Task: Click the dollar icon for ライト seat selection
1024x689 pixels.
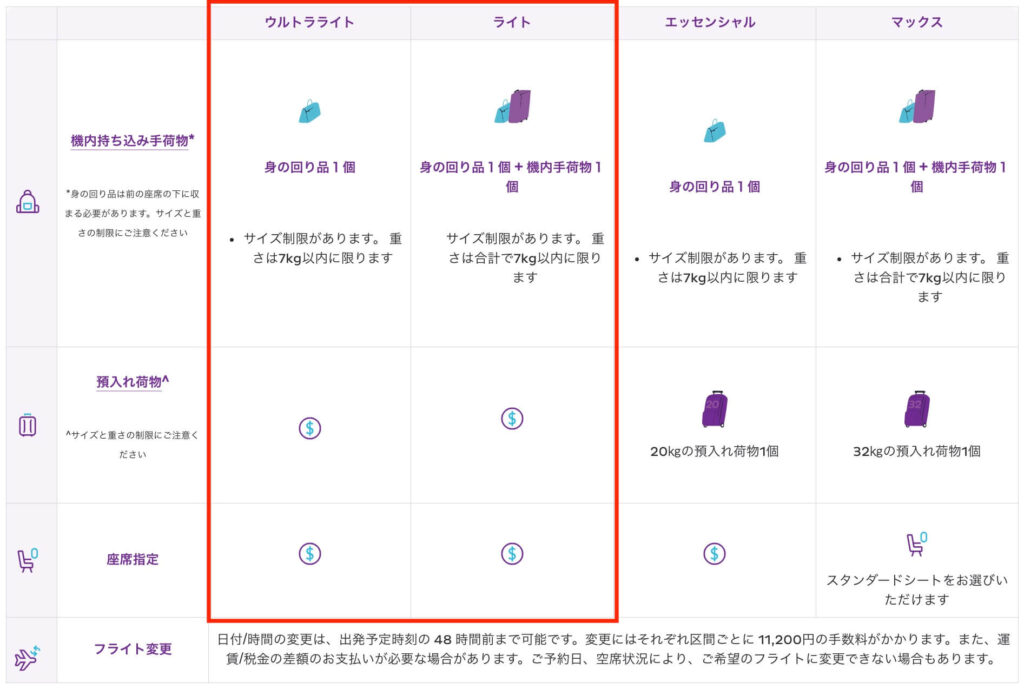Action: click(x=512, y=553)
